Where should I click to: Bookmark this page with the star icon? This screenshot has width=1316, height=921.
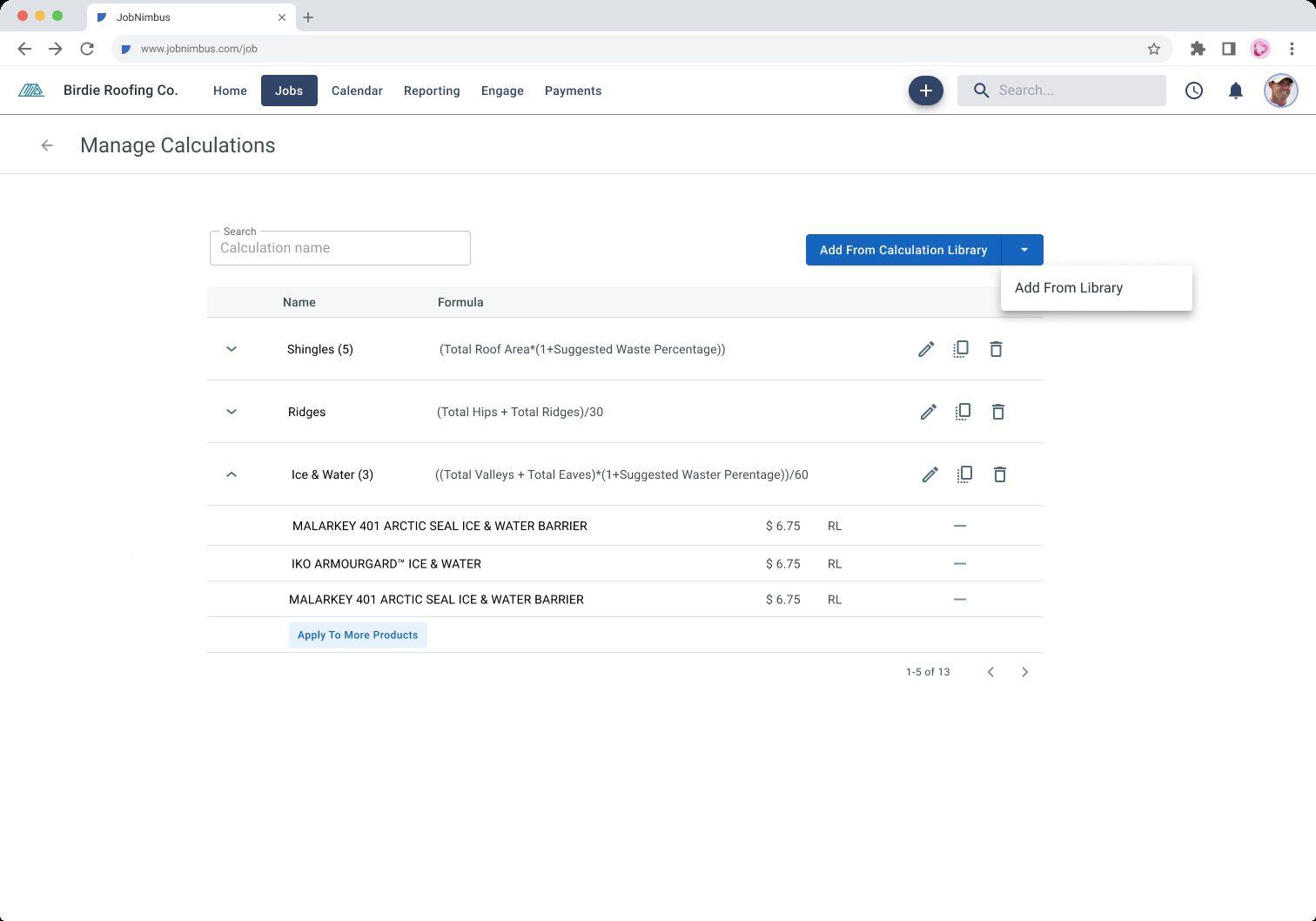click(x=1154, y=49)
